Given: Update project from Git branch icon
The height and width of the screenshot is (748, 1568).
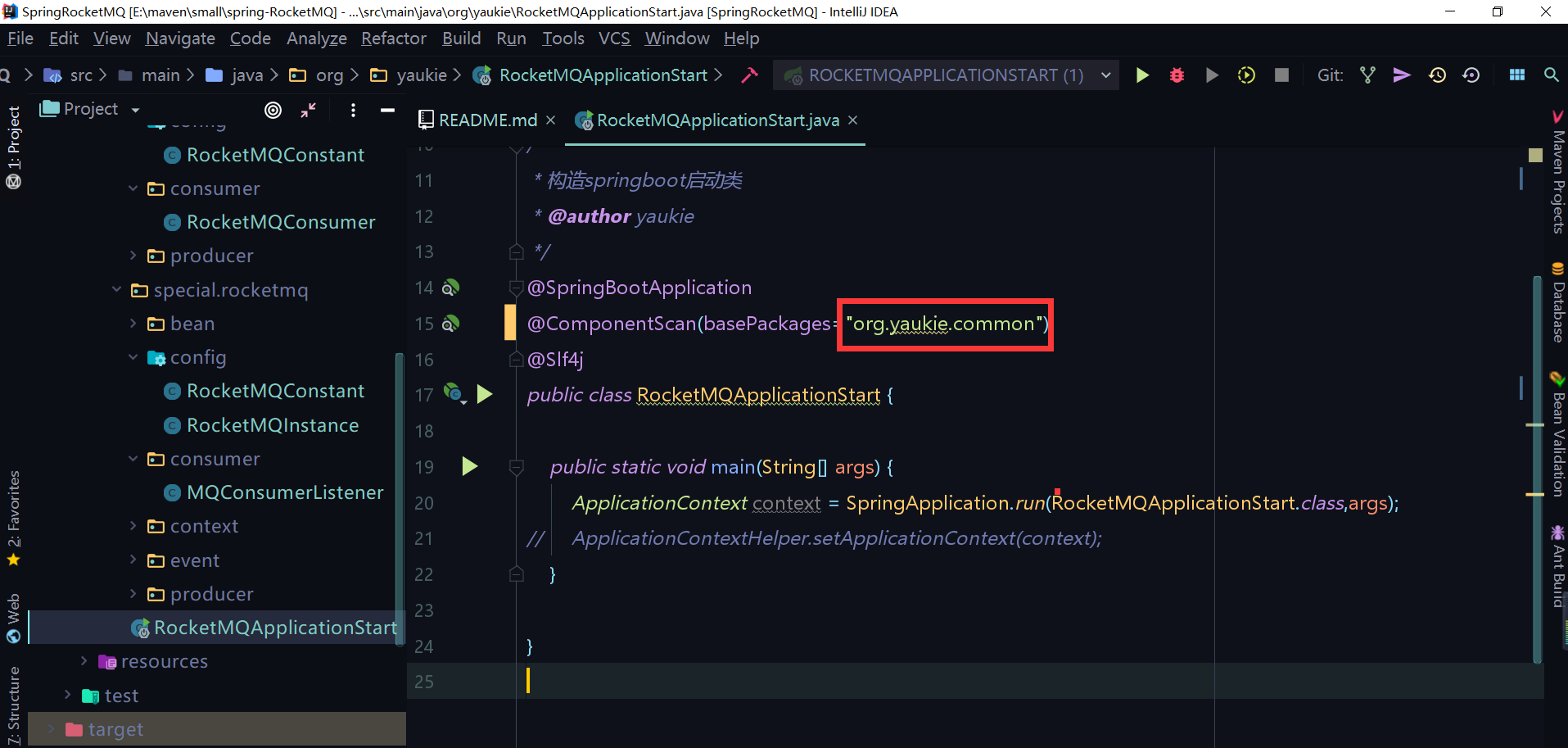Looking at the screenshot, I should (1367, 75).
